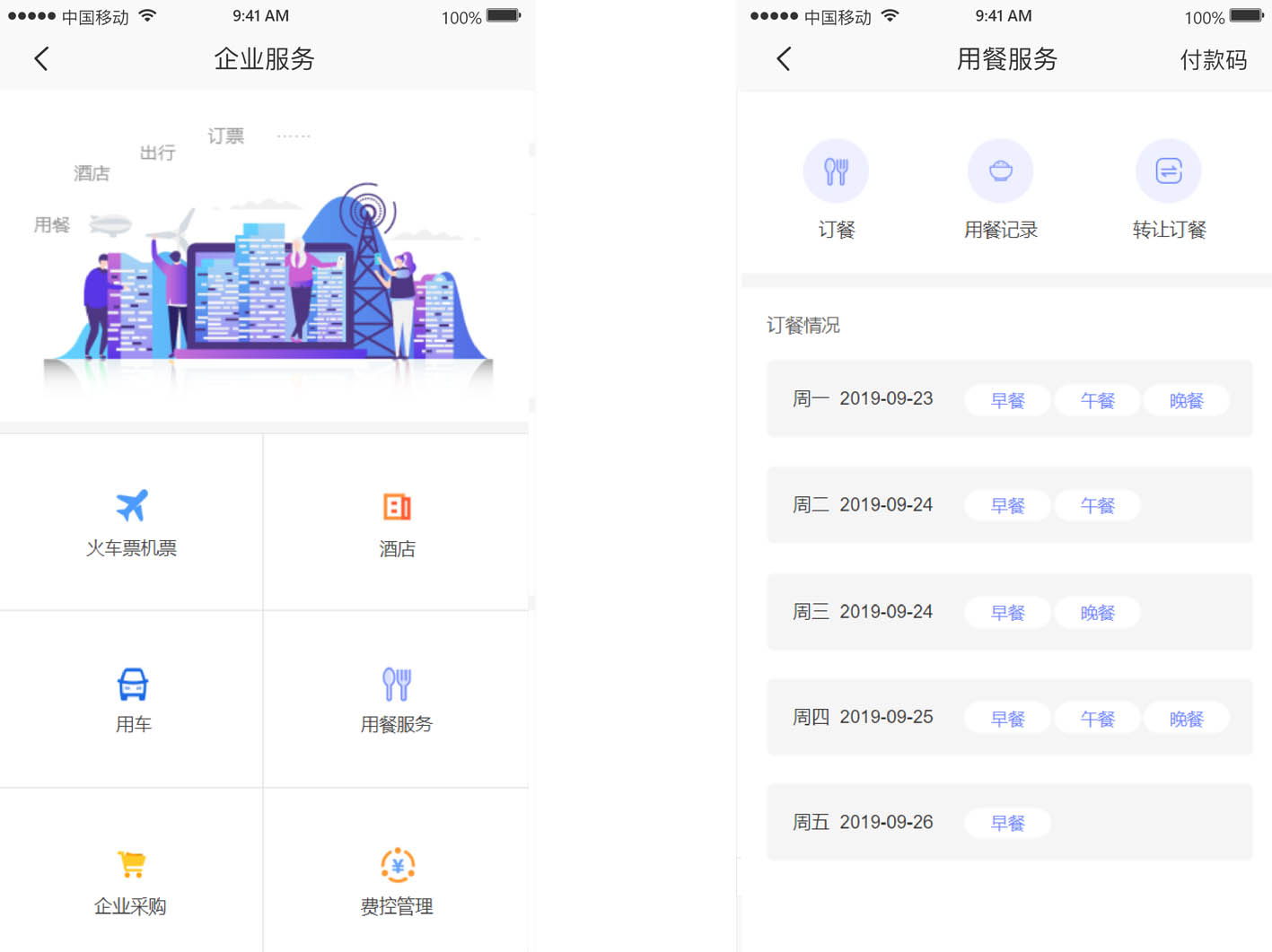Image resolution: width=1272 pixels, height=952 pixels.
Task: Tap the battery icon on the 企业服务 screen
Action: (504, 15)
